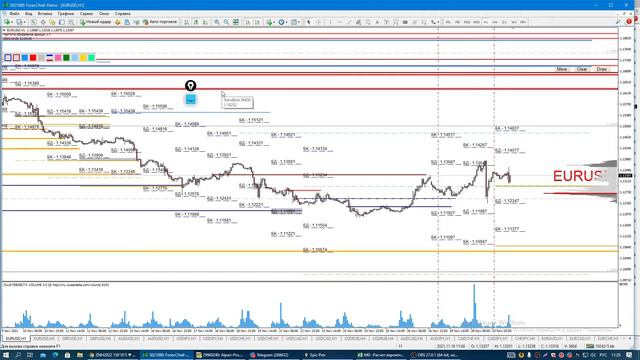Click the Epic Pen black circle icon
Viewport: 640px width, 360px height.
(191, 86)
